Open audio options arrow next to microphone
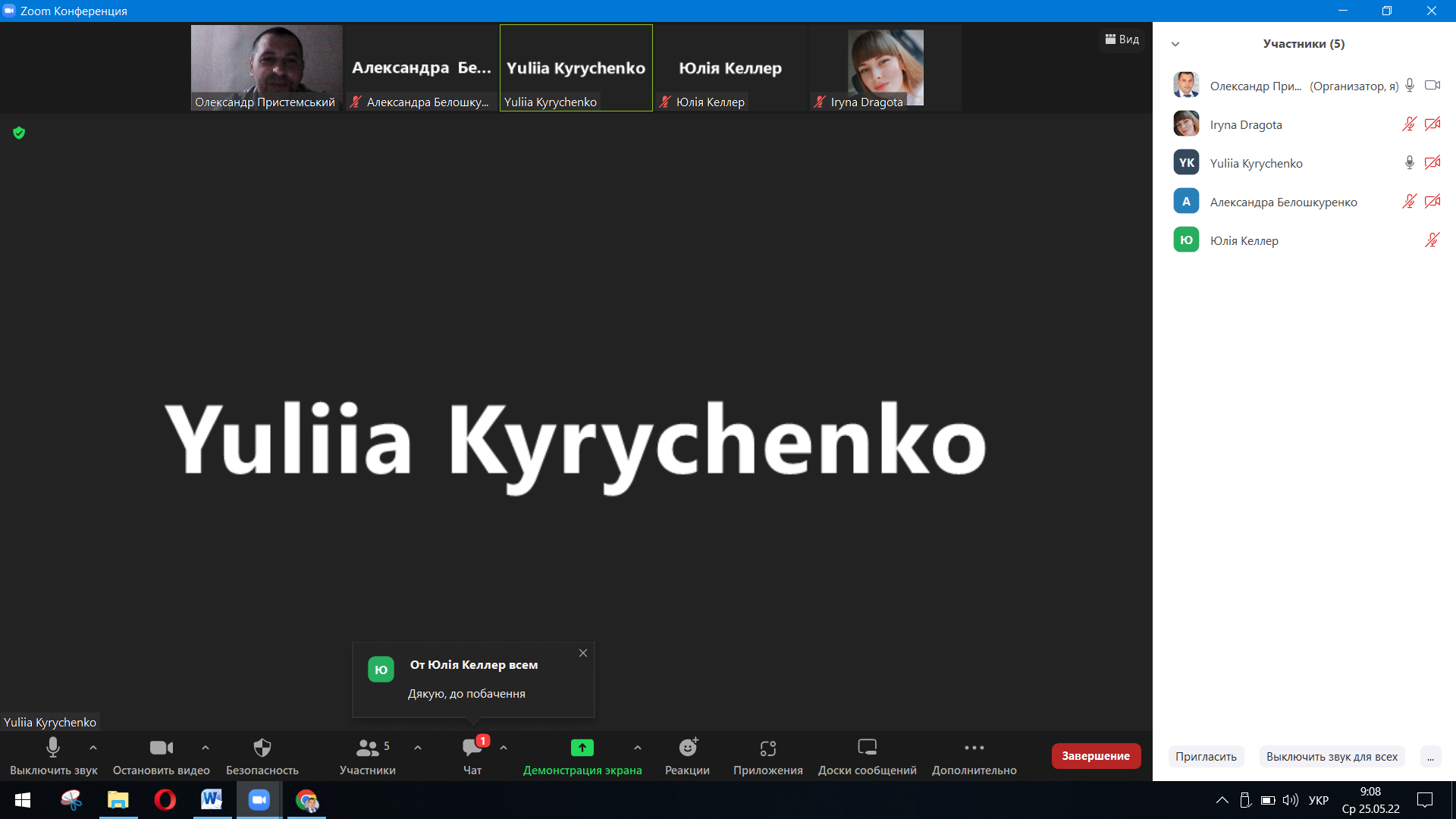Image resolution: width=1456 pixels, height=819 pixels. (x=93, y=748)
